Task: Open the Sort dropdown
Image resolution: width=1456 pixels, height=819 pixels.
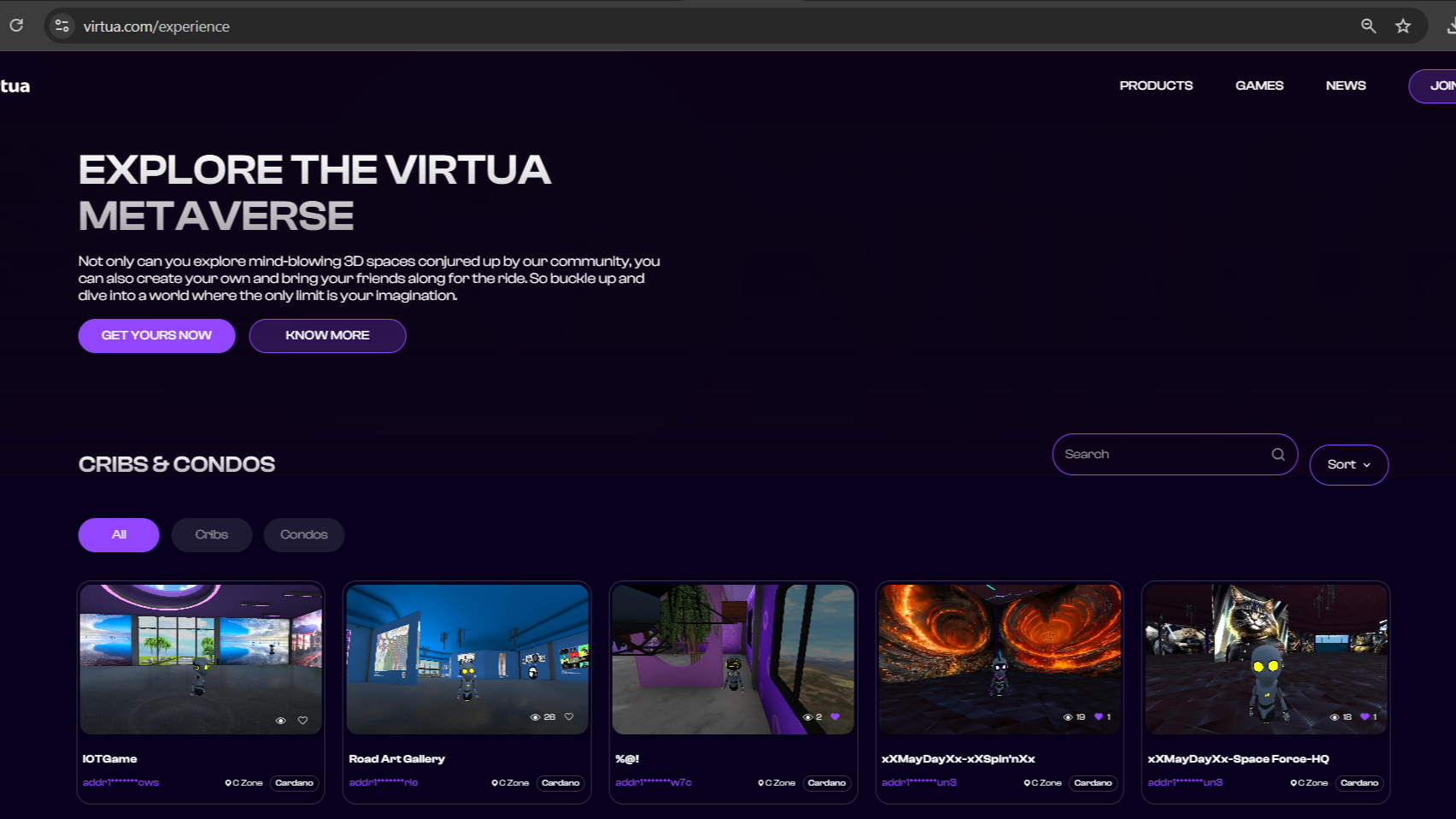Action: pos(1349,465)
